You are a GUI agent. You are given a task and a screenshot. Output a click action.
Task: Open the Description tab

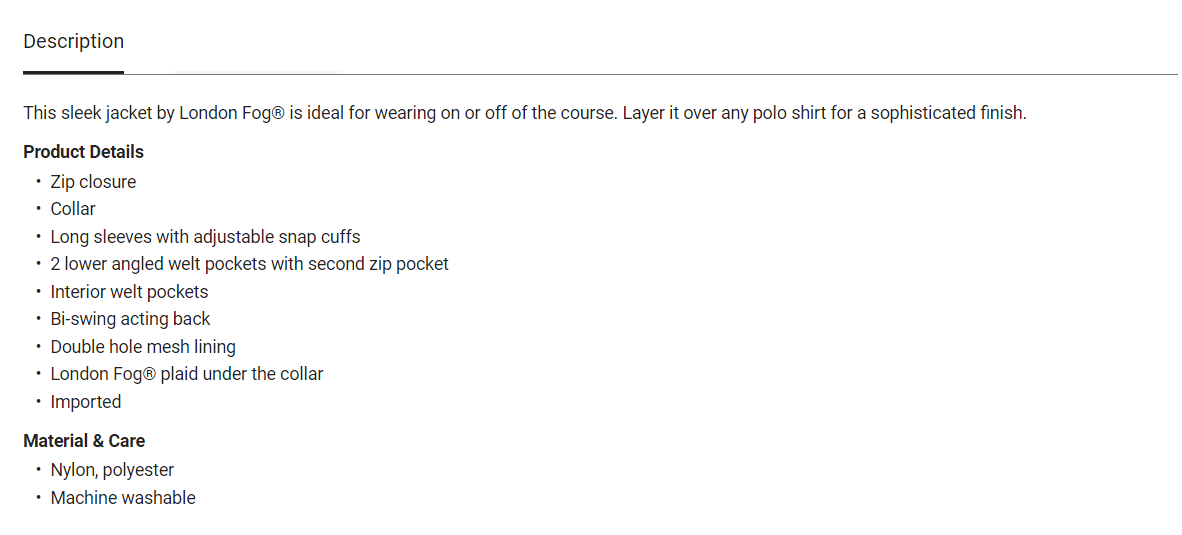click(x=74, y=42)
